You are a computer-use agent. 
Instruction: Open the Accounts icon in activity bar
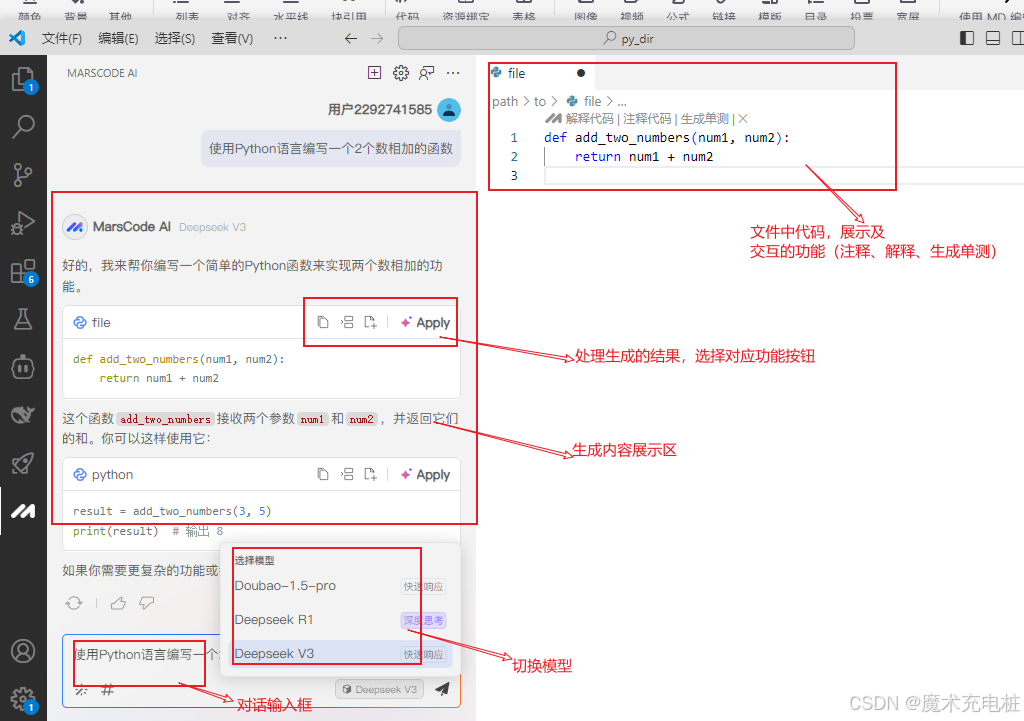click(x=23, y=651)
